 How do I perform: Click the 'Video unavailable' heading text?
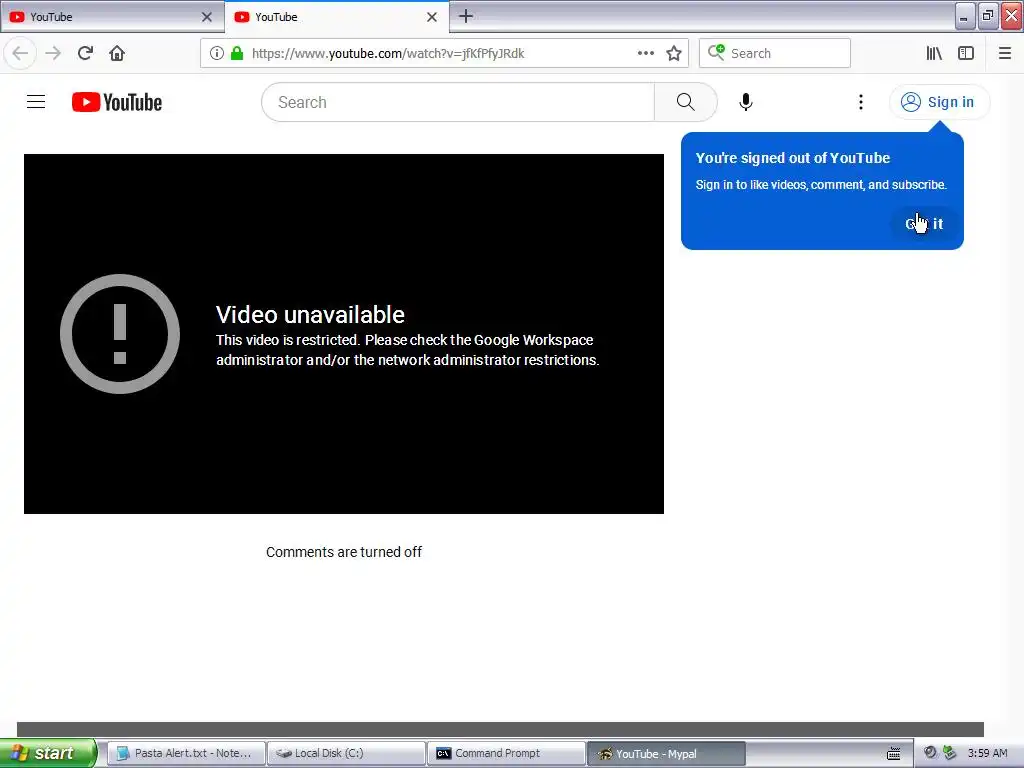[310, 315]
